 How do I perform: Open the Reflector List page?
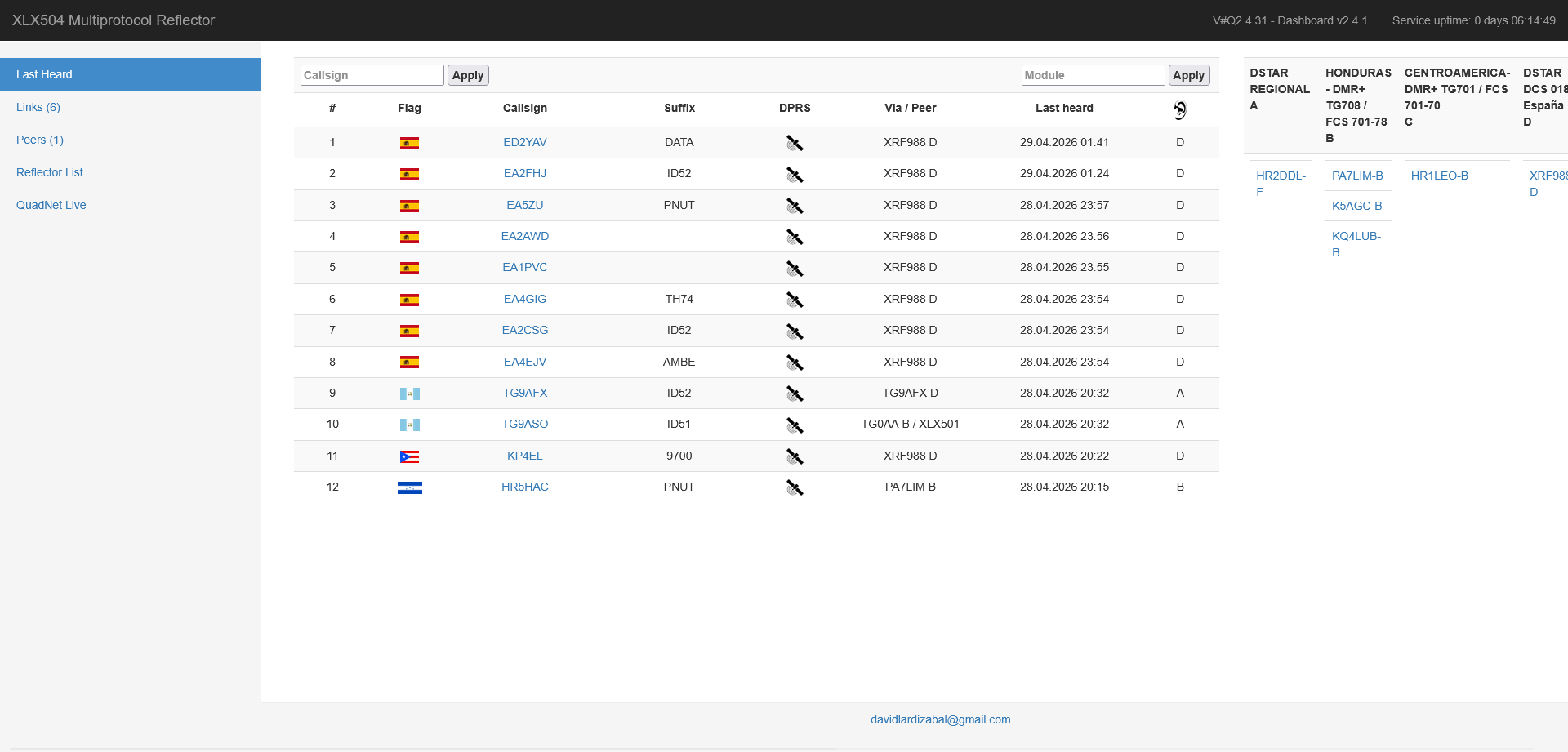(50, 172)
